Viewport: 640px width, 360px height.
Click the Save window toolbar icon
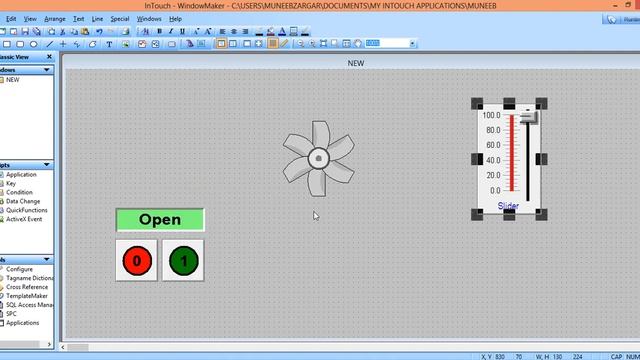click(x=25, y=31)
